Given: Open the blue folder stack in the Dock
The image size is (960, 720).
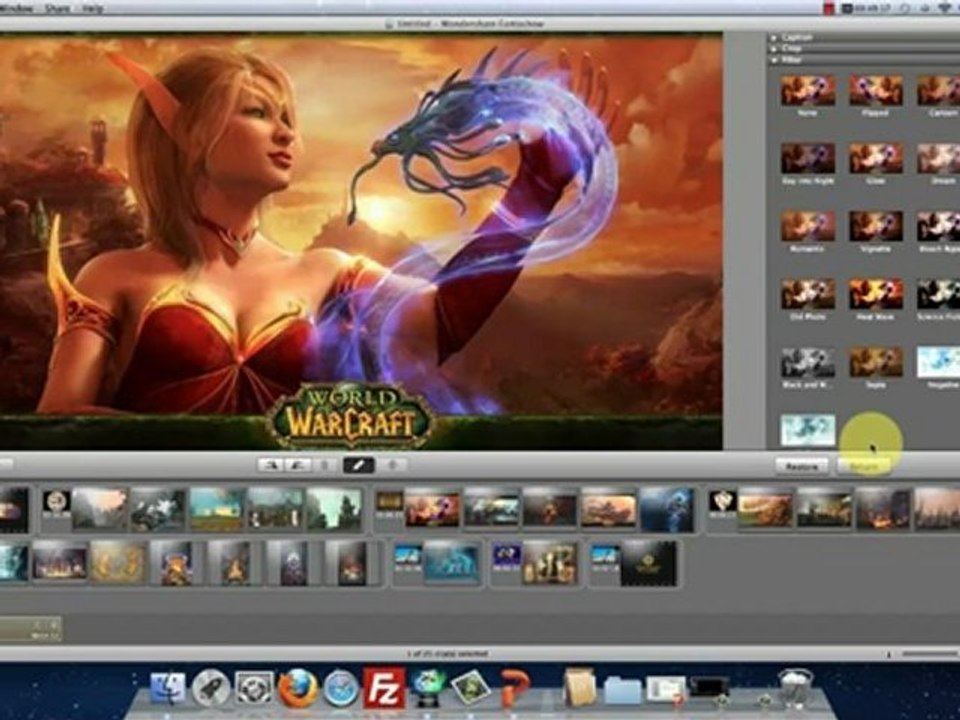Looking at the screenshot, I should tap(622, 690).
